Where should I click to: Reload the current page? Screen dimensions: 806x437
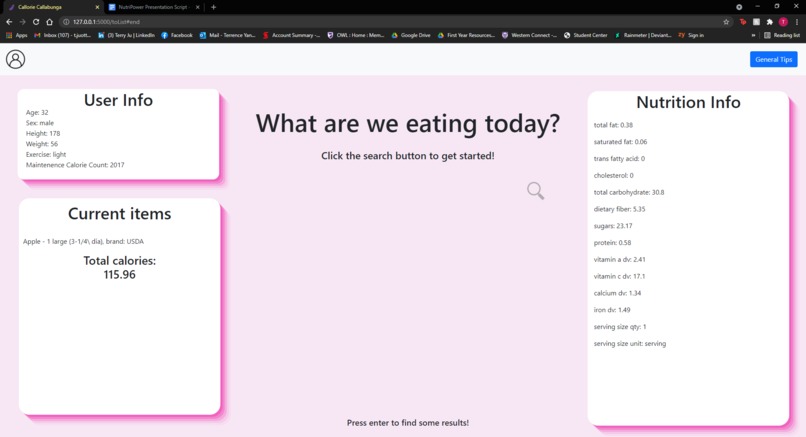[x=35, y=22]
